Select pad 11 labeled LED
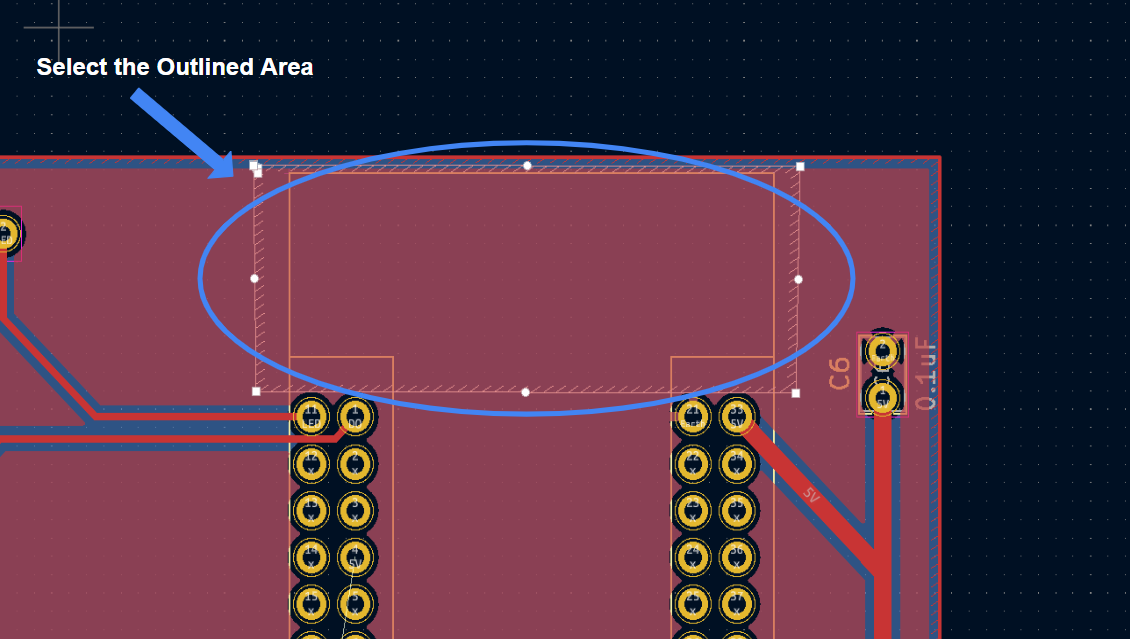Viewport: 1130px width, 639px height. pos(311,417)
